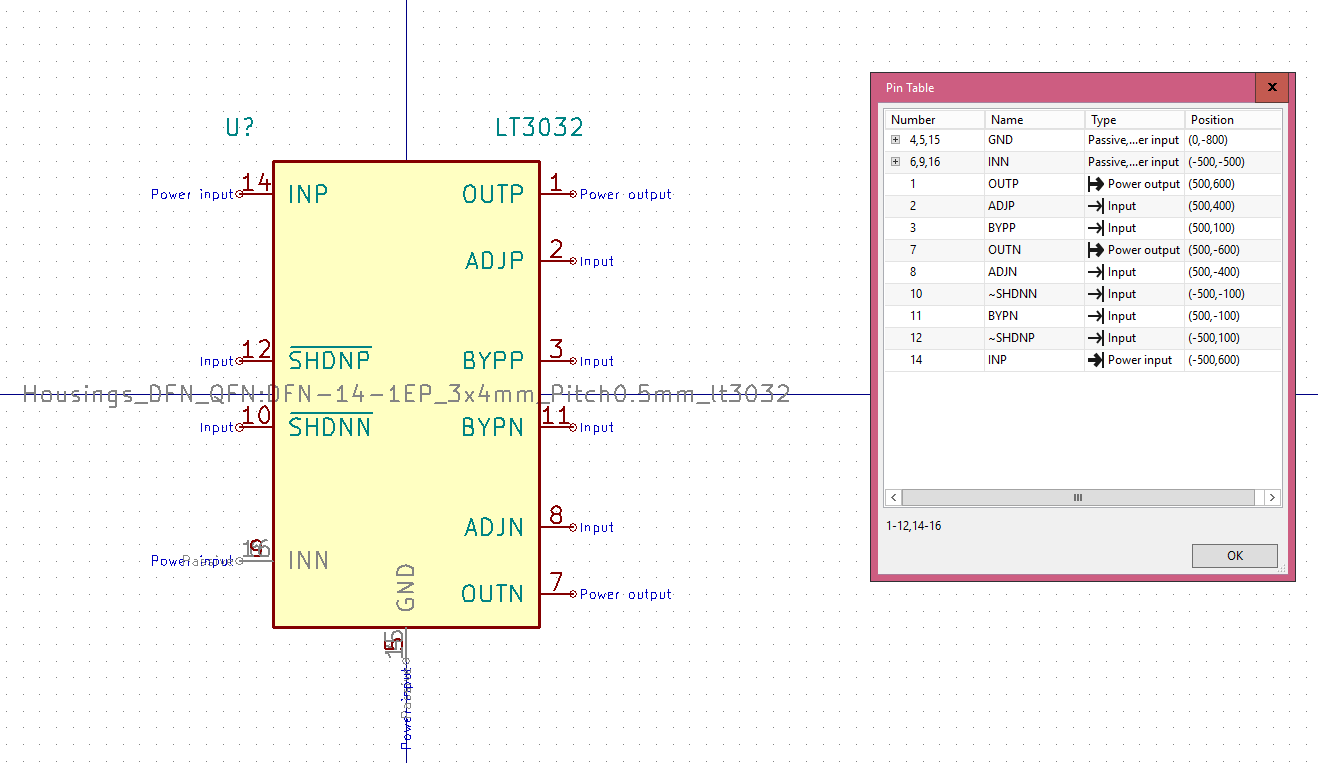Click the Power input icon for pin INP
Viewport: 1318px width, 763px height.
1097,359
